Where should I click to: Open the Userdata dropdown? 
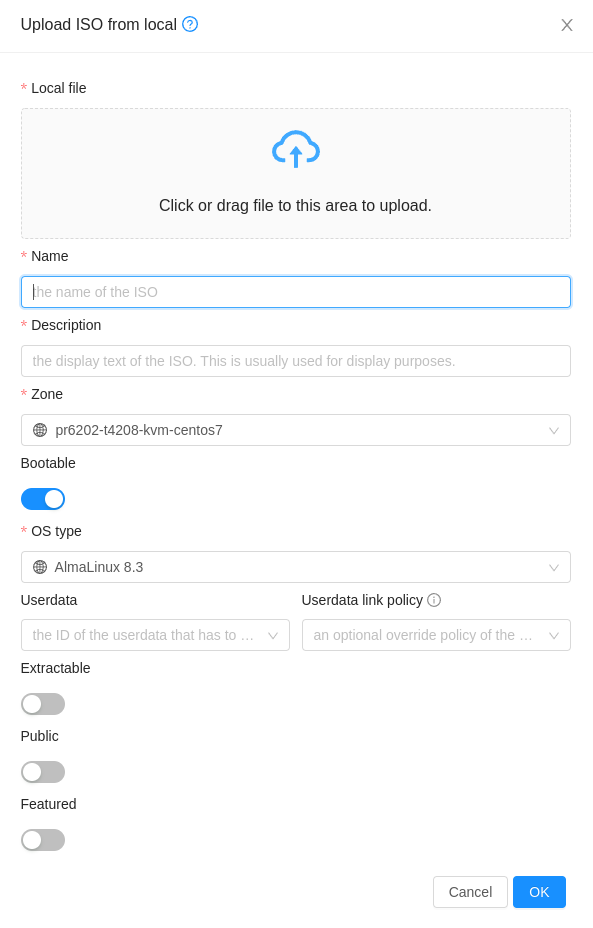pyautogui.click(x=155, y=634)
